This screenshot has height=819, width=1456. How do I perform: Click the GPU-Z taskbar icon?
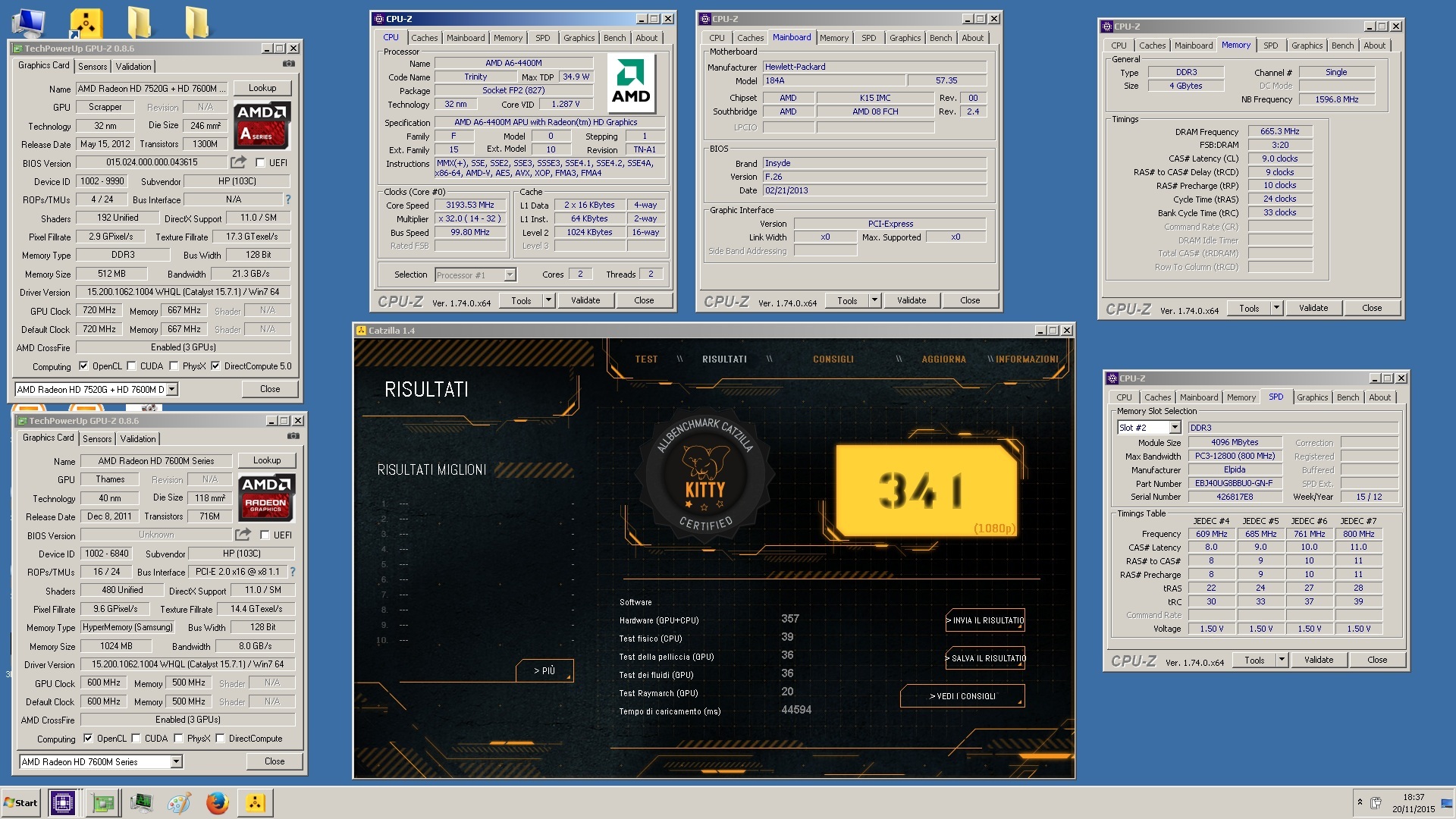click(102, 802)
